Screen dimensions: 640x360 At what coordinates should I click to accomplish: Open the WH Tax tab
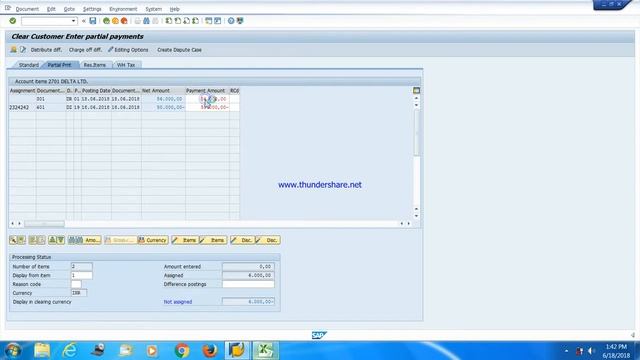(126, 65)
